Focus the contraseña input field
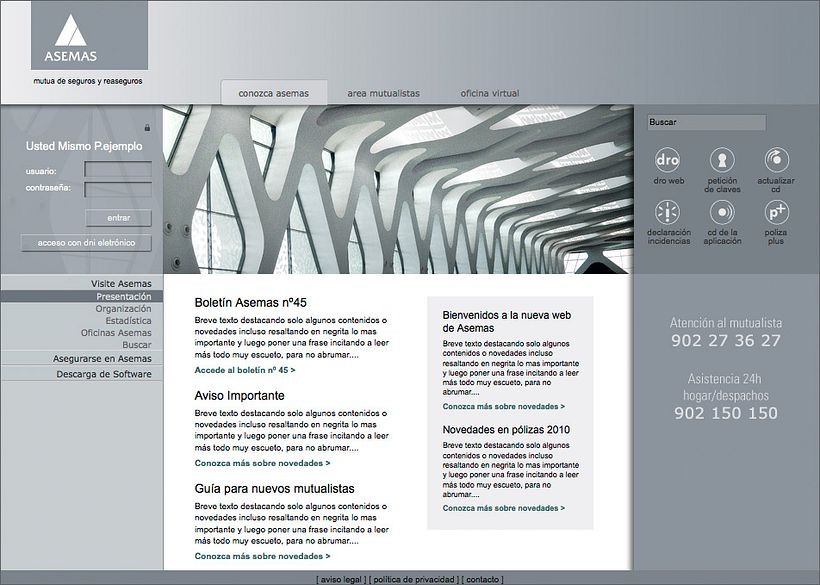 [118, 189]
